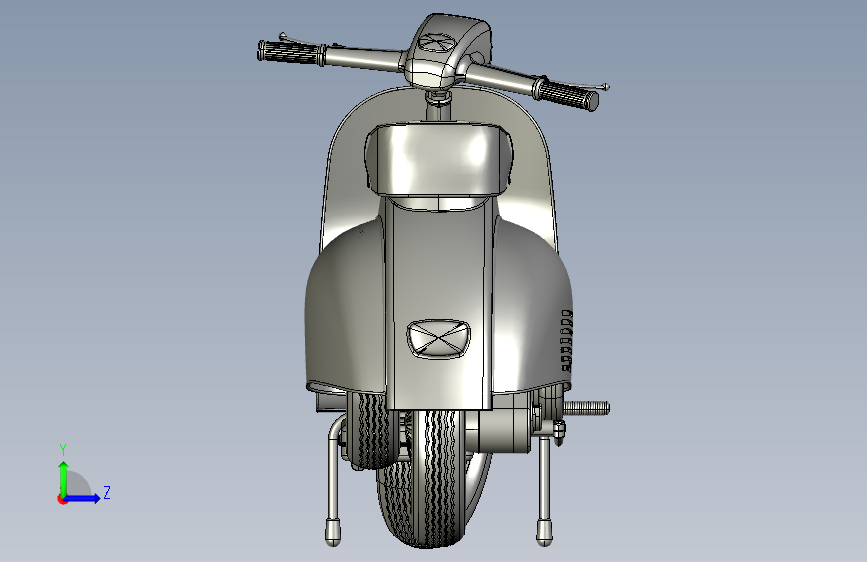Select the right kickstand leg
Screen dimensions: 867x562
tap(545, 490)
